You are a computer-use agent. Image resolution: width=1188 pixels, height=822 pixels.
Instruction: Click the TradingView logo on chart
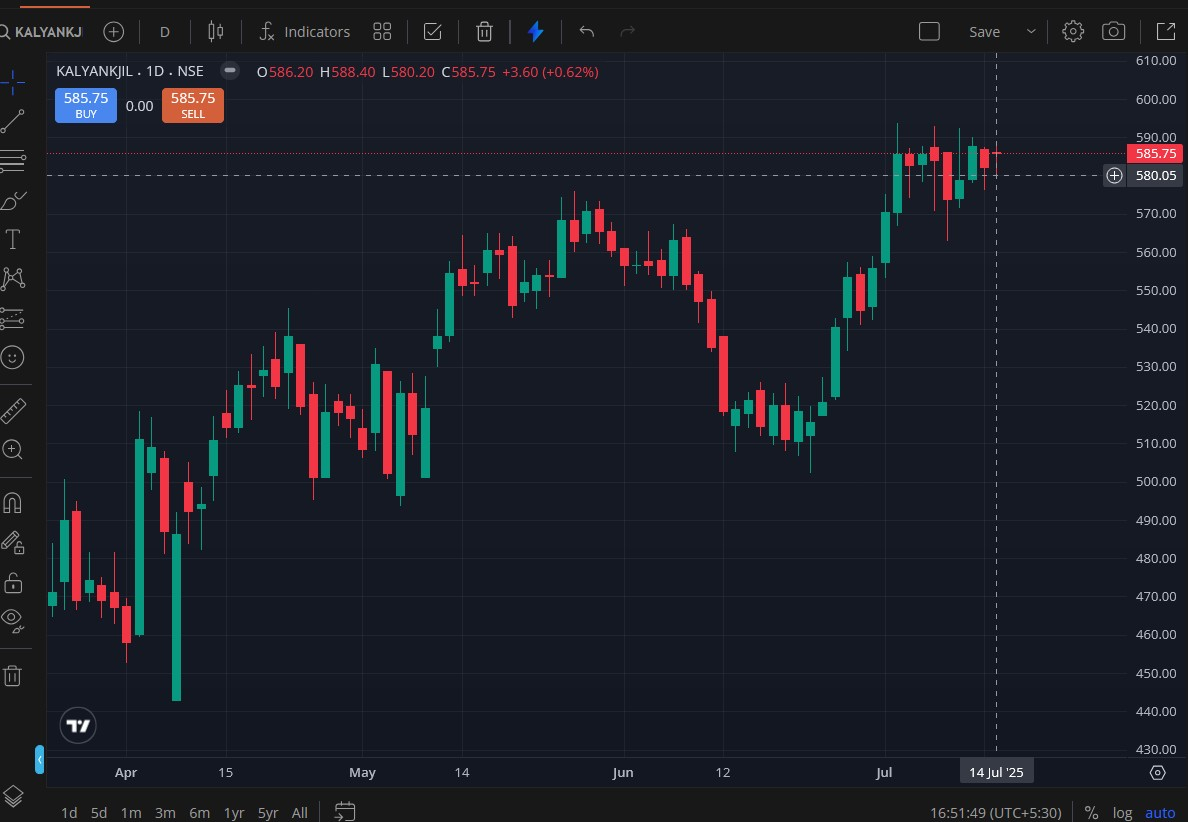pos(78,726)
